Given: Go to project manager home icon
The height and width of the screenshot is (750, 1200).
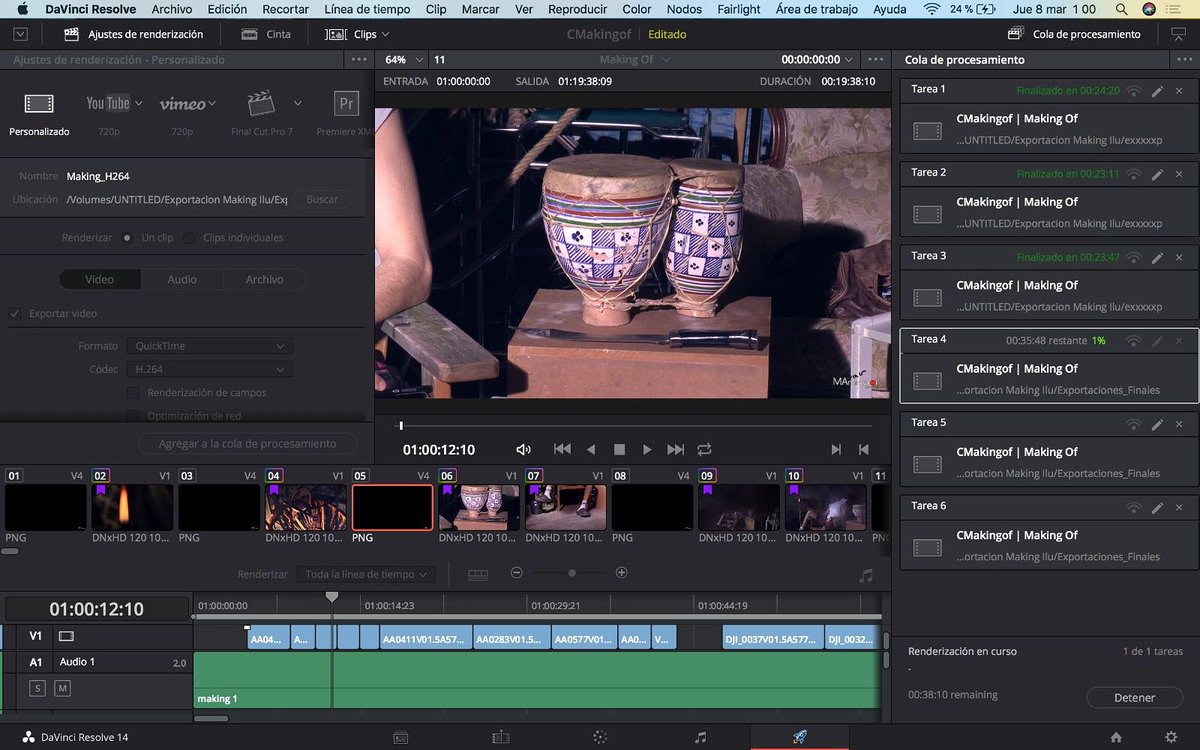Looking at the screenshot, I should point(1116,737).
